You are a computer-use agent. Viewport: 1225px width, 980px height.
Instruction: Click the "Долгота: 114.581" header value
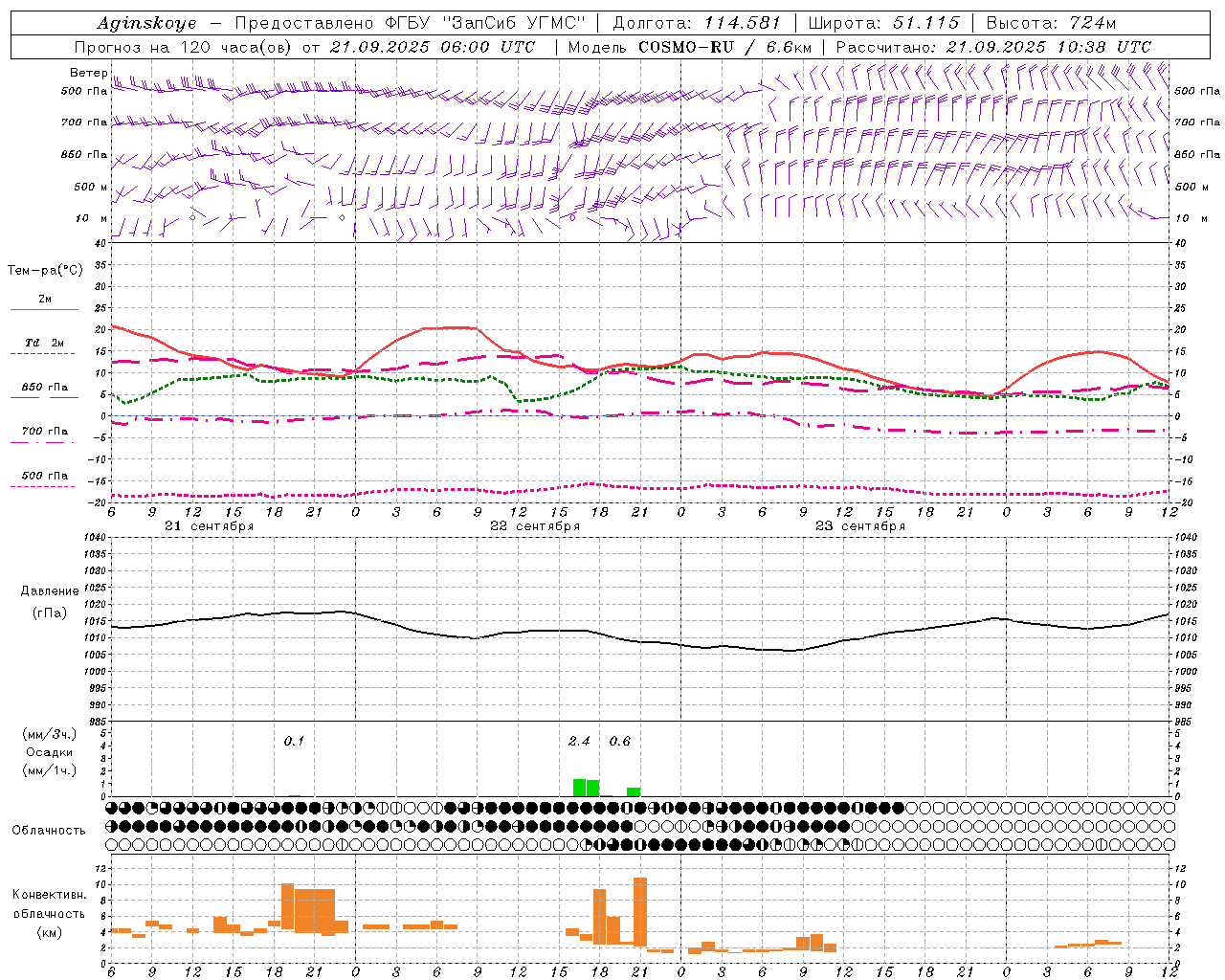tap(697, 23)
